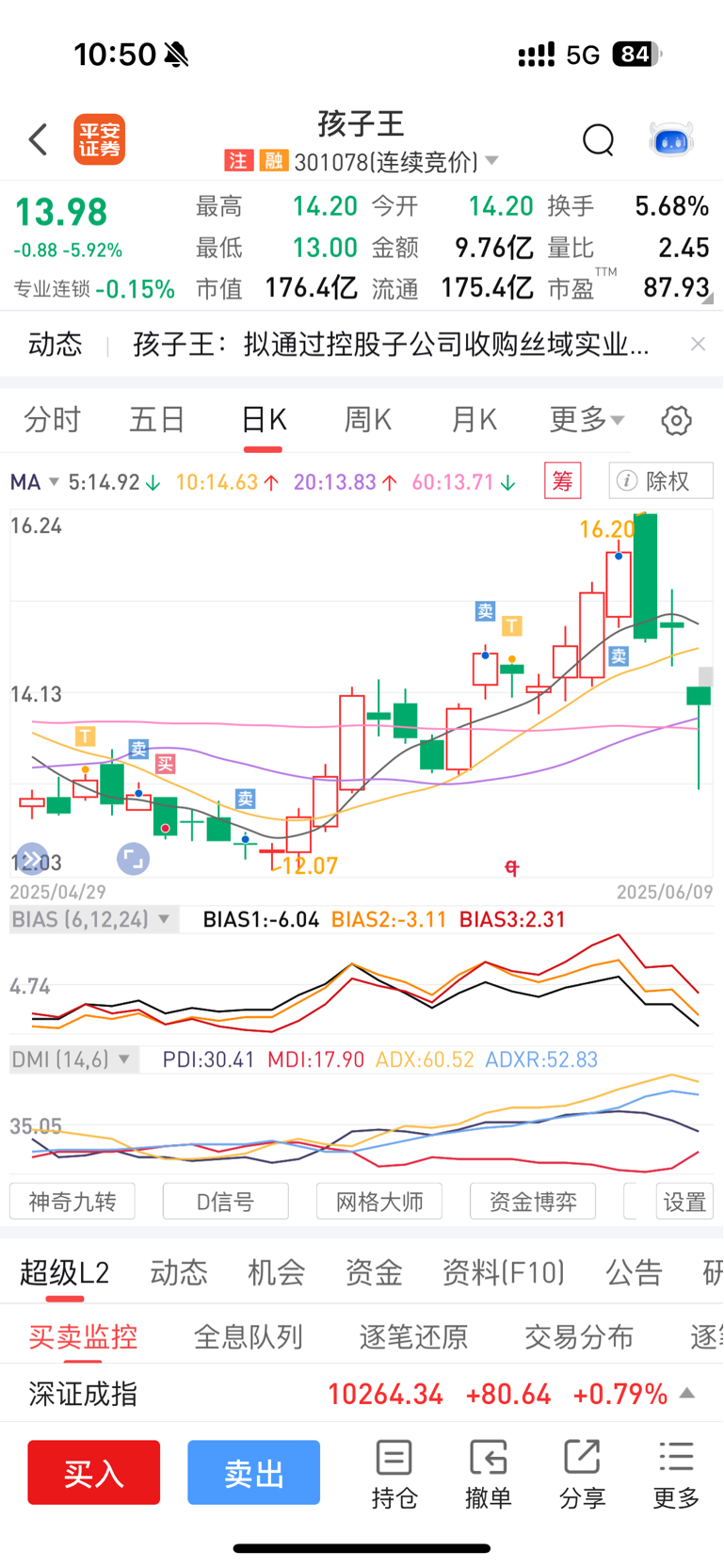Tap the 持仓 holdings icon
The height and width of the screenshot is (1568, 724).
tap(394, 1474)
